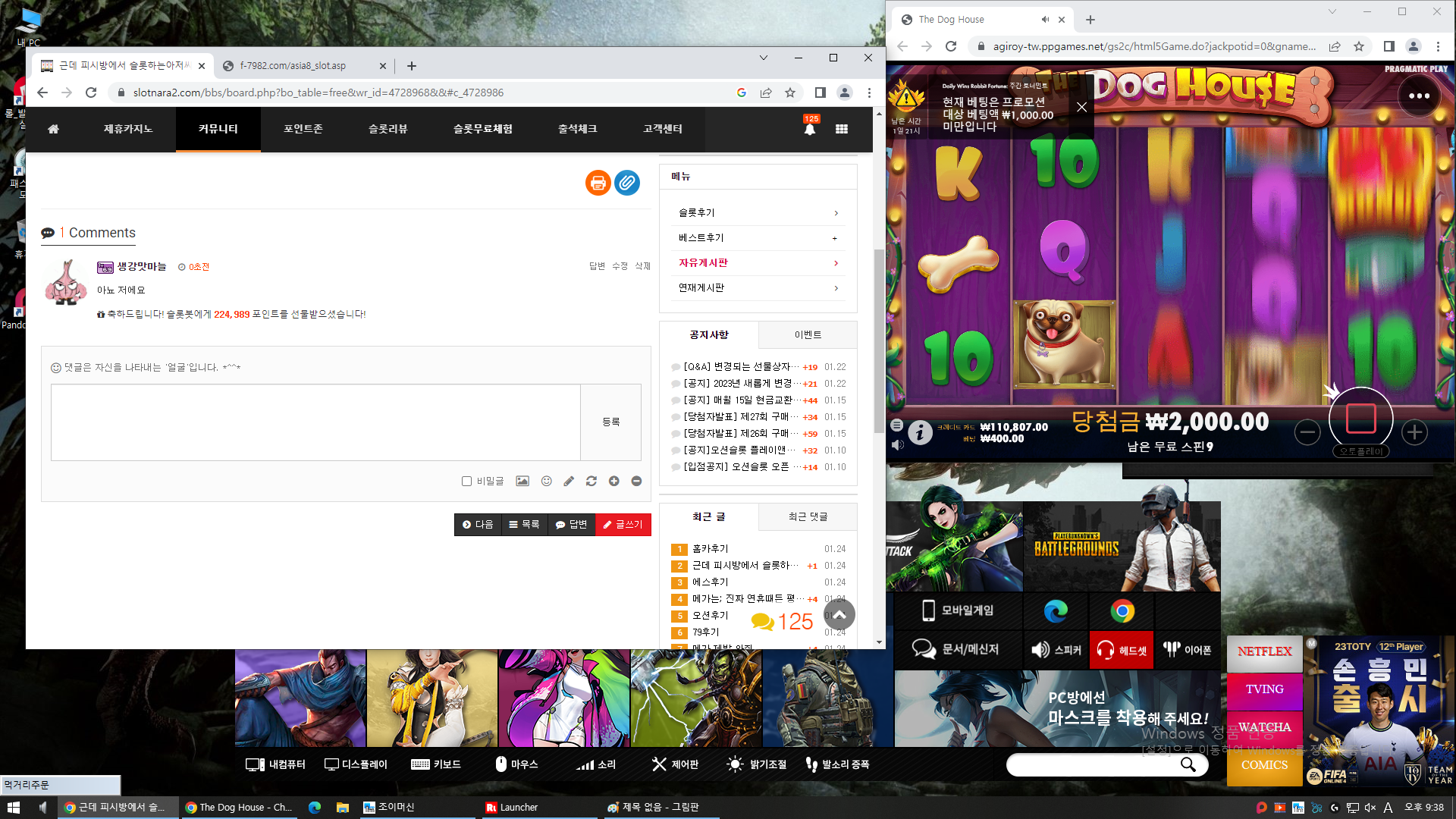The height and width of the screenshot is (819, 1456).
Task: Click the 밝기조절 brightness control
Action: pos(757,764)
